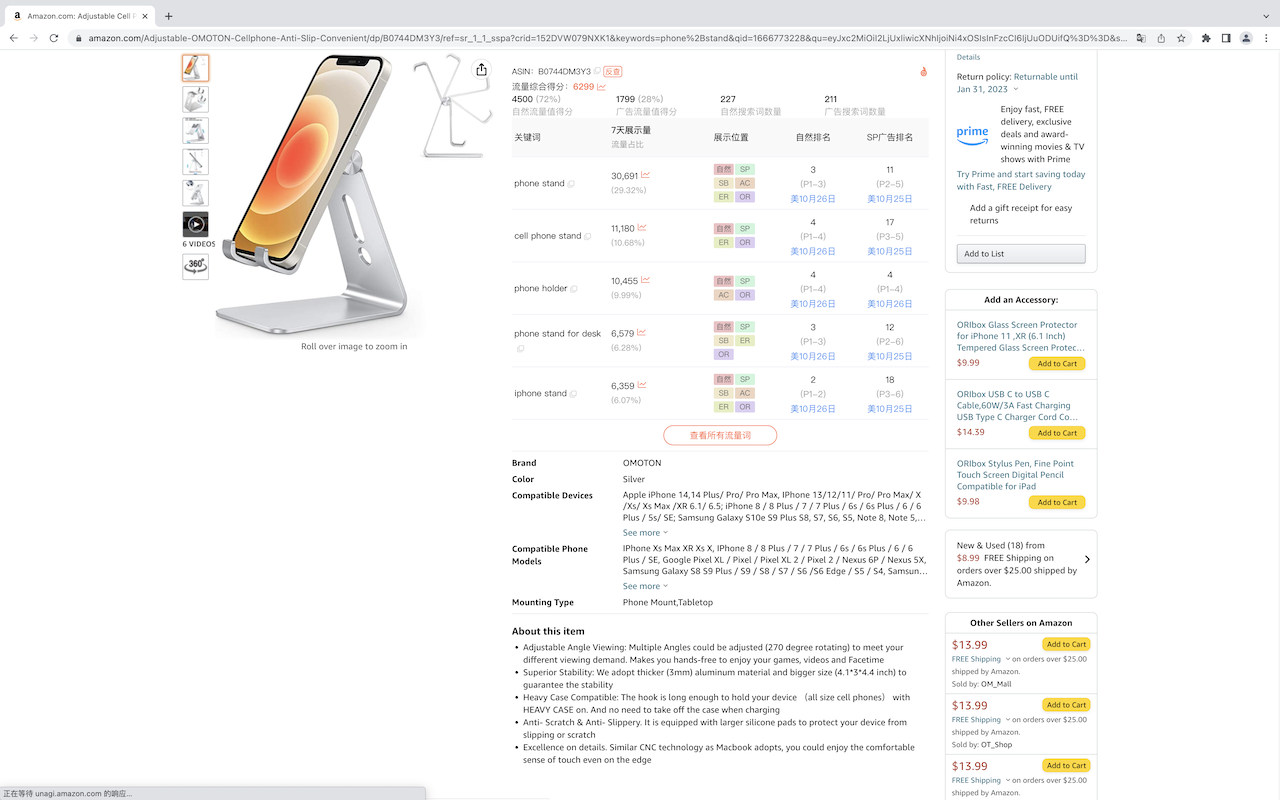Screen dimensions: 1280x800
Task: Select the first product image thumbnail
Action: 195,68
